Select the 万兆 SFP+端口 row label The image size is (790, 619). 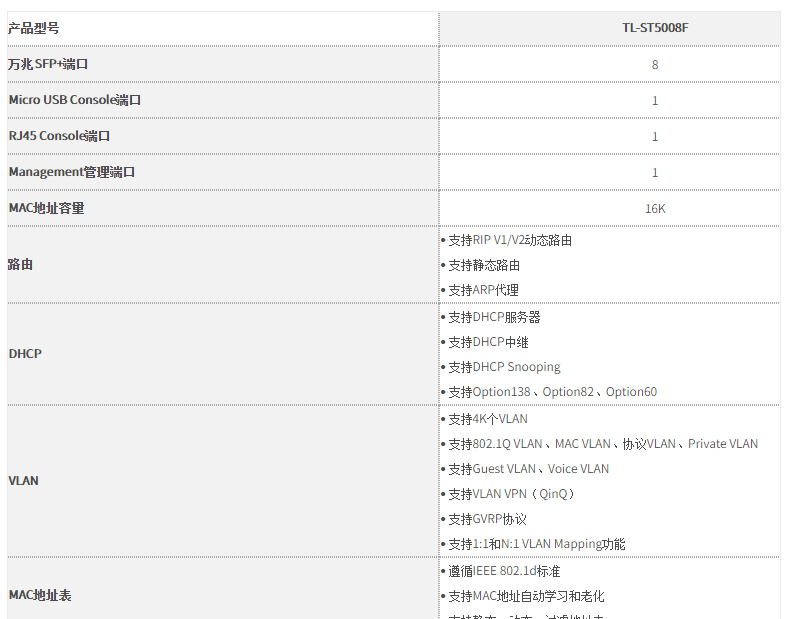pyautogui.click(x=48, y=64)
